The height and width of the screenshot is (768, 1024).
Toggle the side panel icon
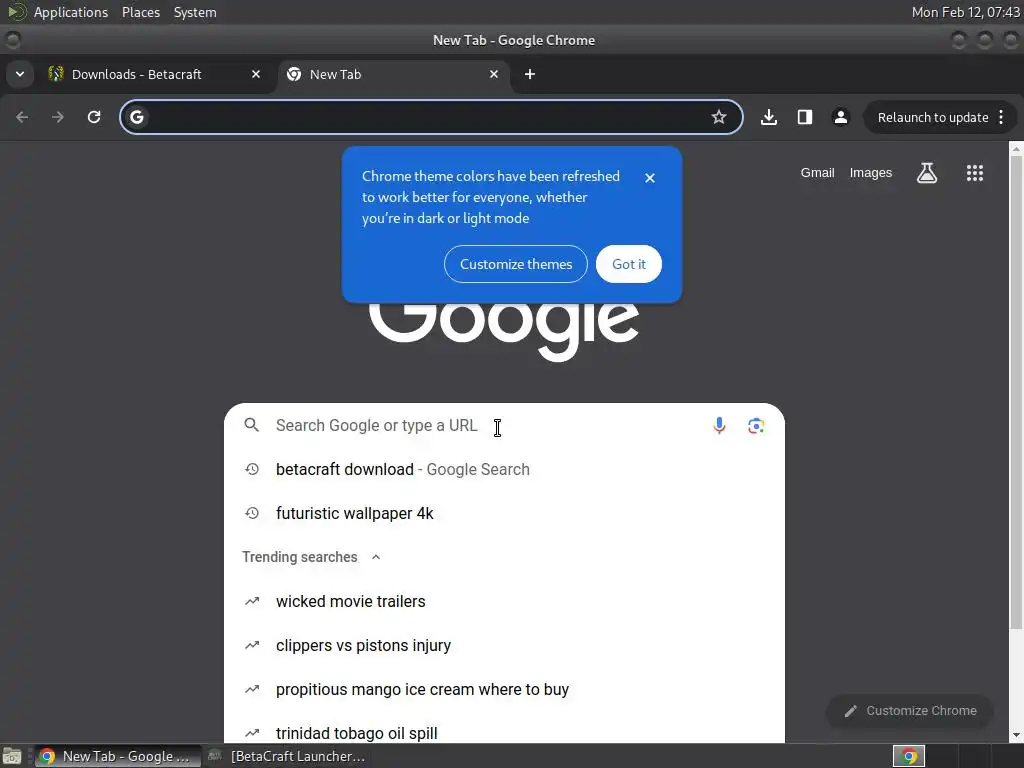(x=805, y=117)
